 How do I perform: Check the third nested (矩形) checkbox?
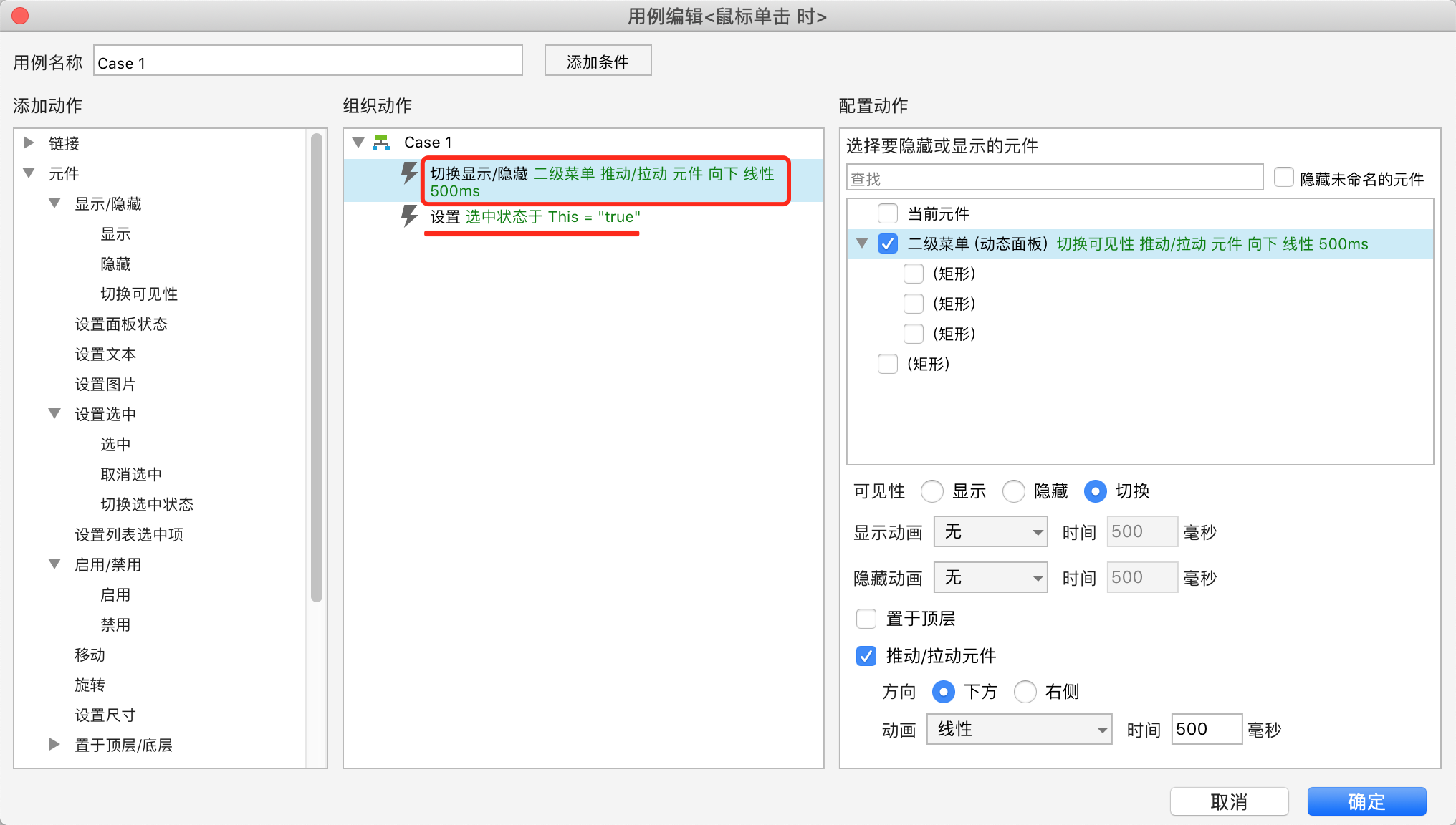[x=914, y=334]
